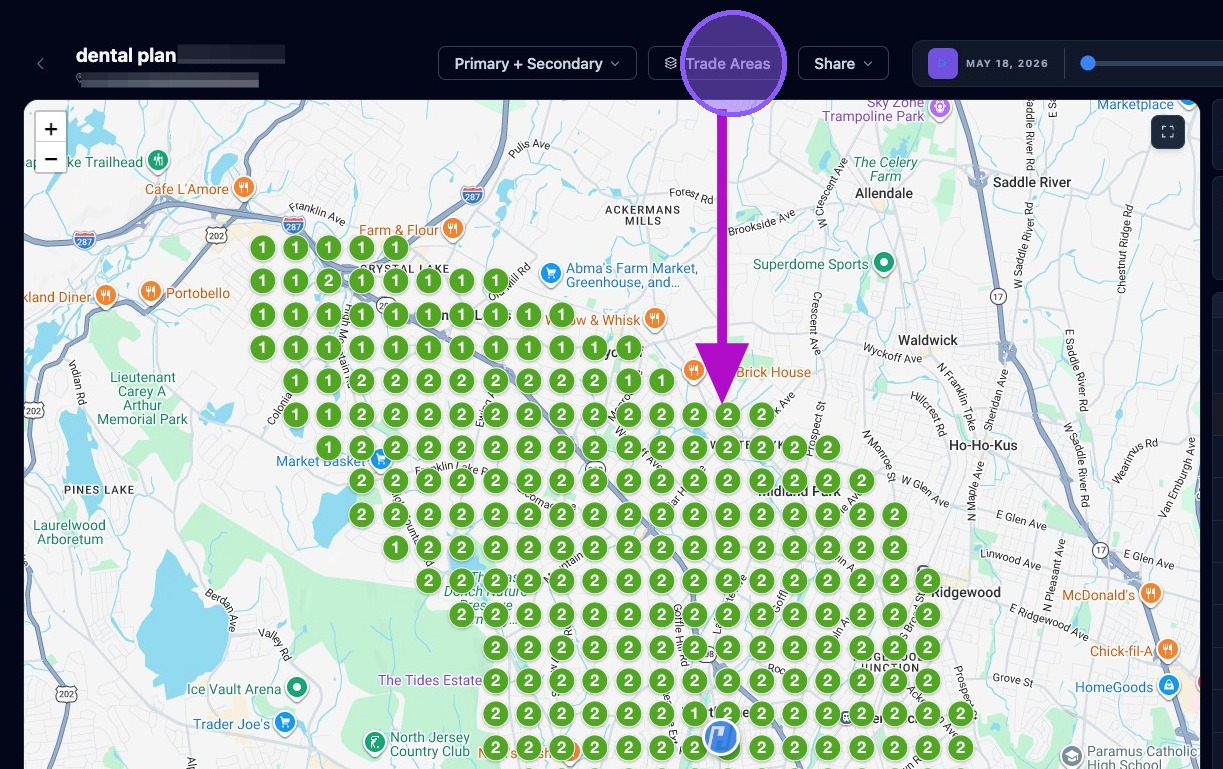The height and width of the screenshot is (769, 1223).
Task: Select the Chick-fil-A restaurant pin
Action: [1166, 650]
